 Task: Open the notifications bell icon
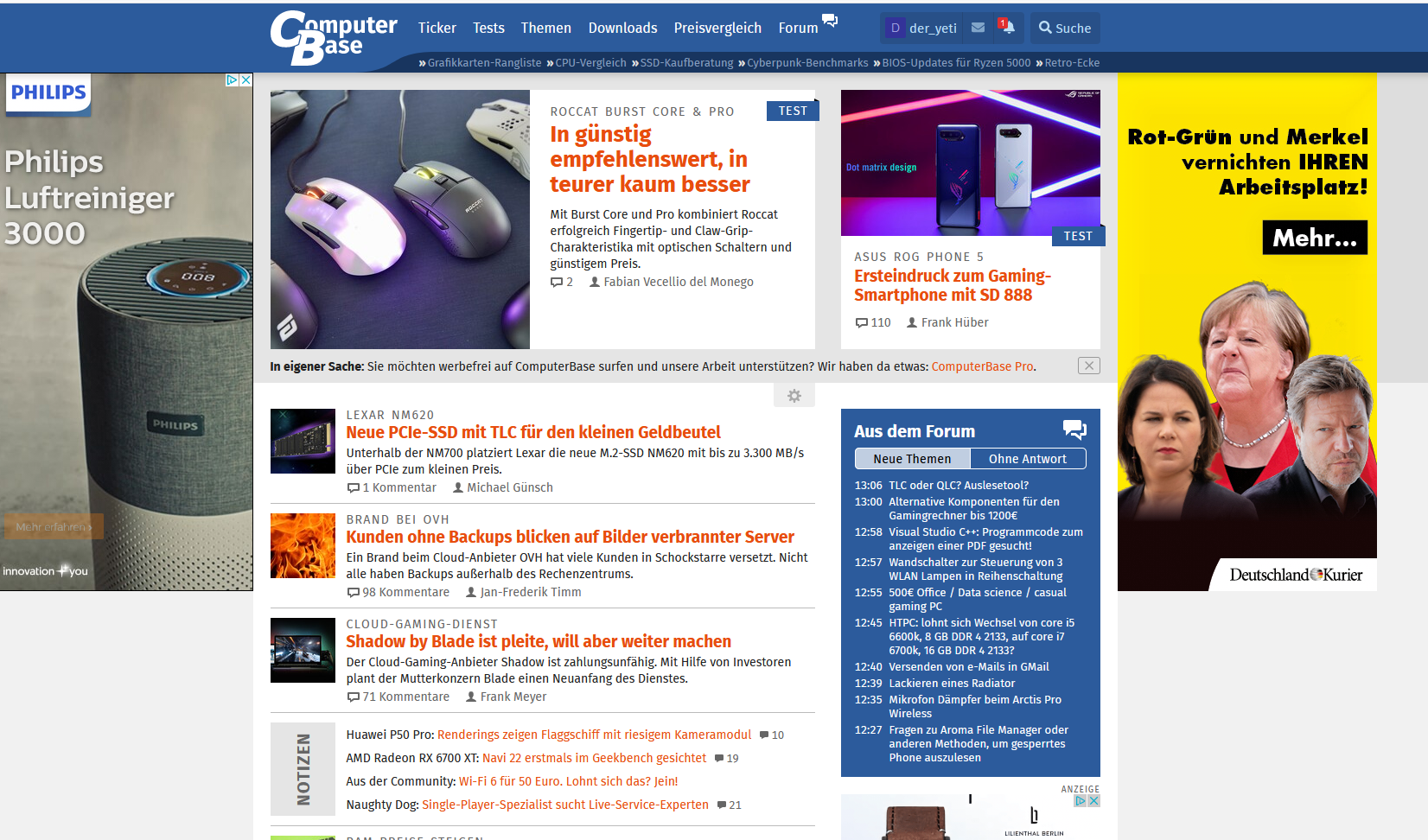[x=1007, y=27]
